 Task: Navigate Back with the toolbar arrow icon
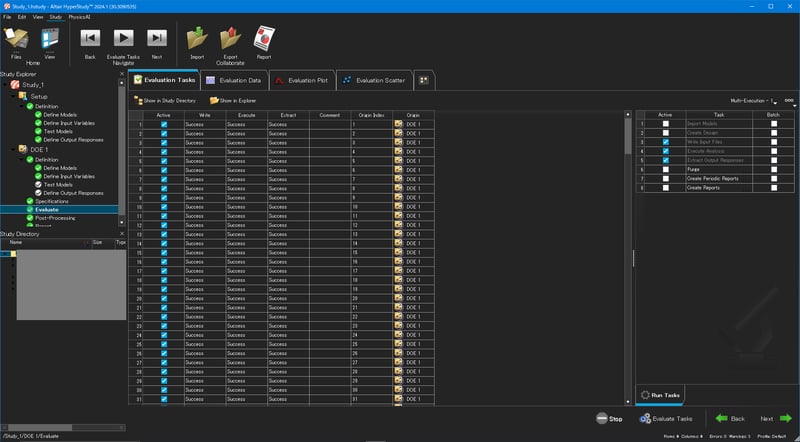coord(90,38)
